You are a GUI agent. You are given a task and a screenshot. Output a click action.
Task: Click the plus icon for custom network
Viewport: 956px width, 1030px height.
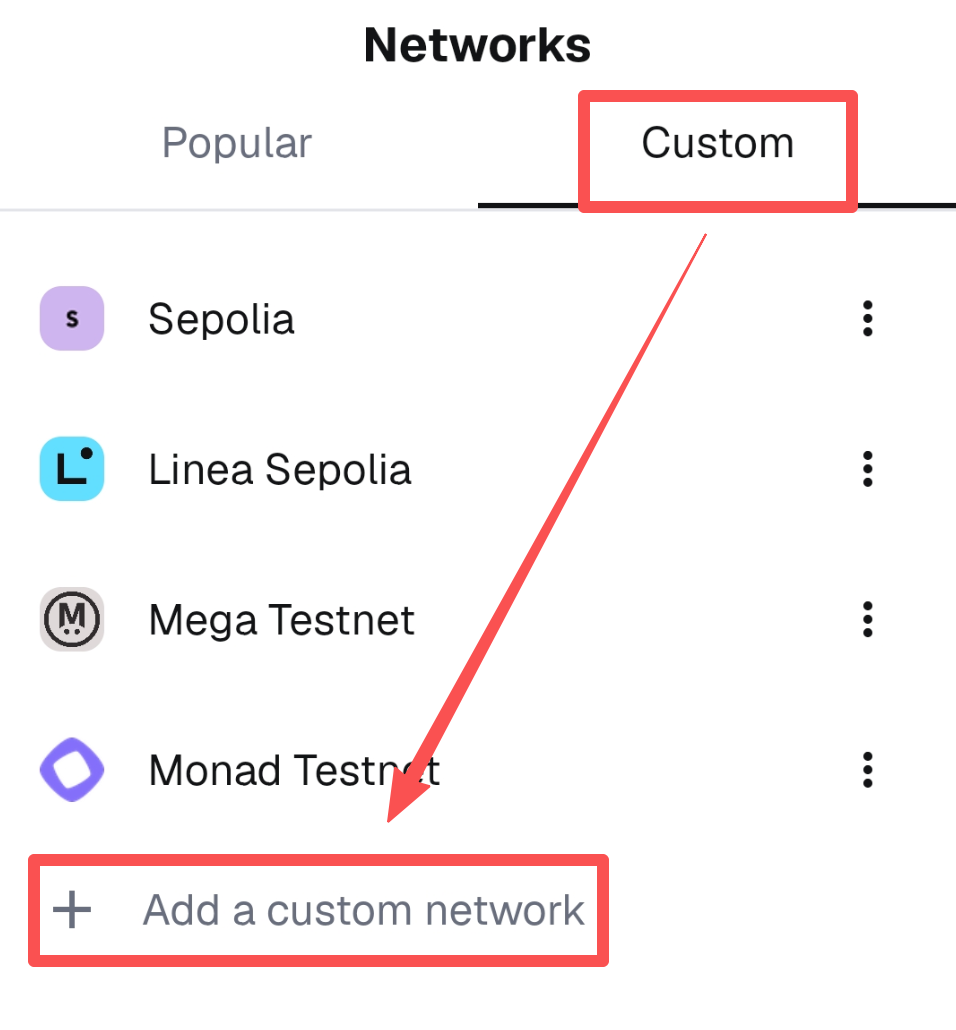(72, 910)
